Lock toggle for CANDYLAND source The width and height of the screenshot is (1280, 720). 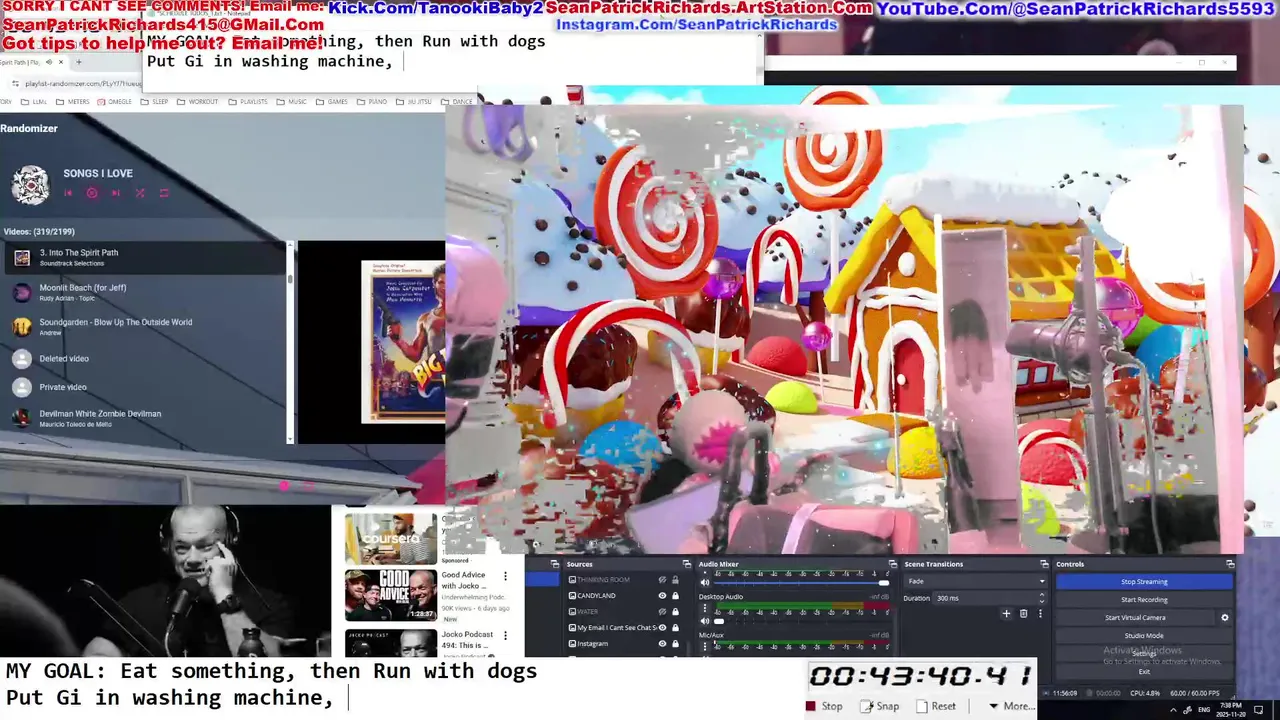675,596
